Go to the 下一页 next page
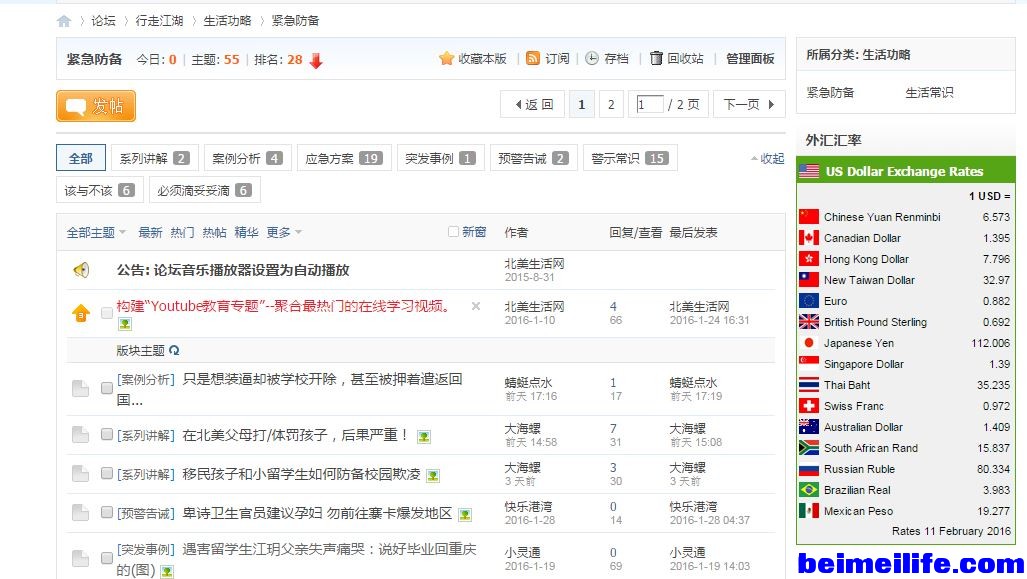1027x579 pixels. 748,105
